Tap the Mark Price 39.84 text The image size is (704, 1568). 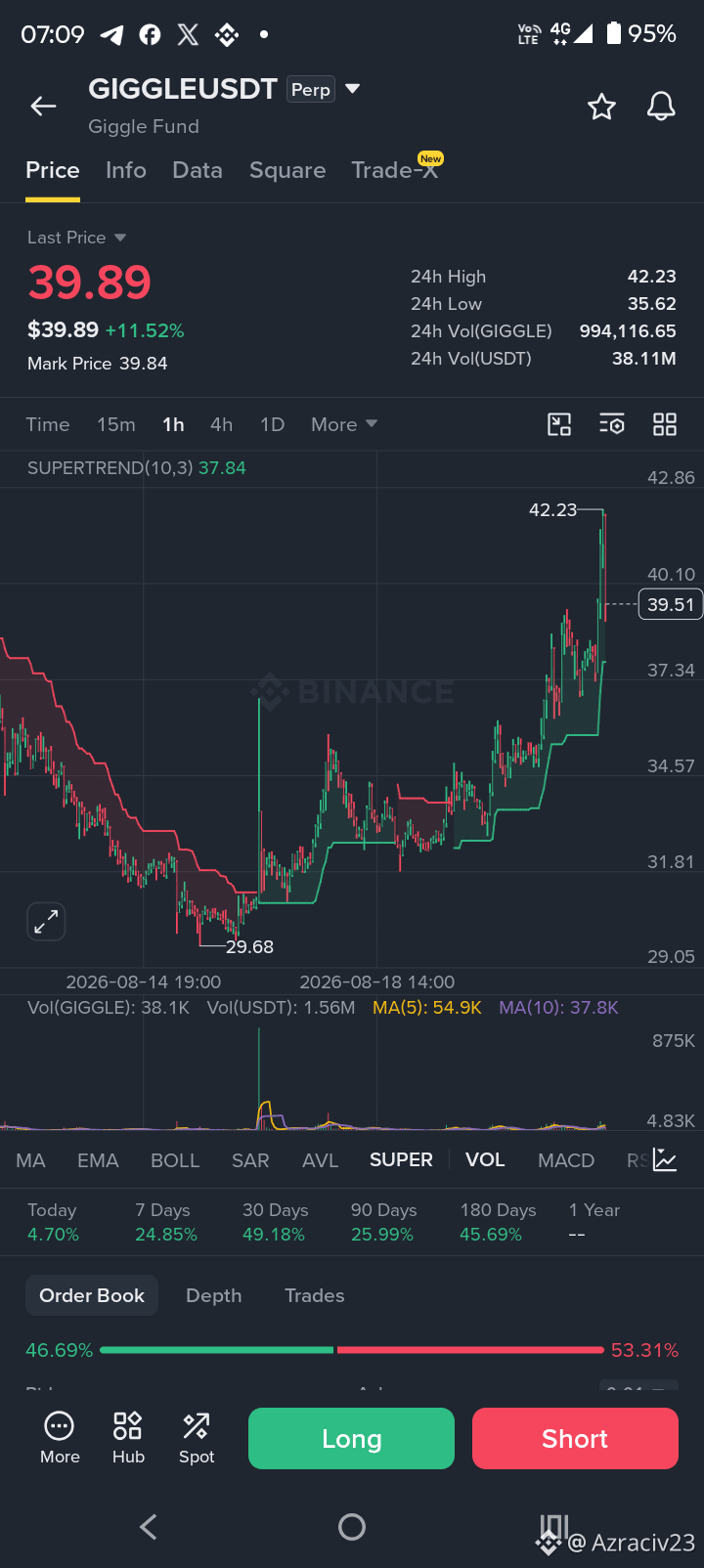coord(98,364)
